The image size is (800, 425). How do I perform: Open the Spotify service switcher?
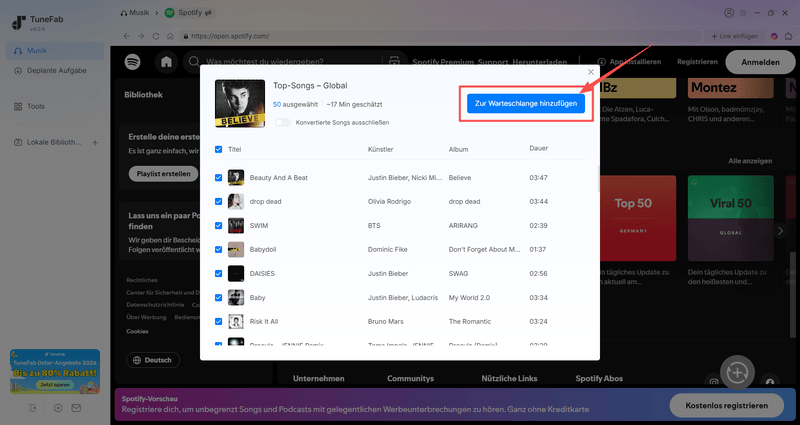[x=189, y=13]
